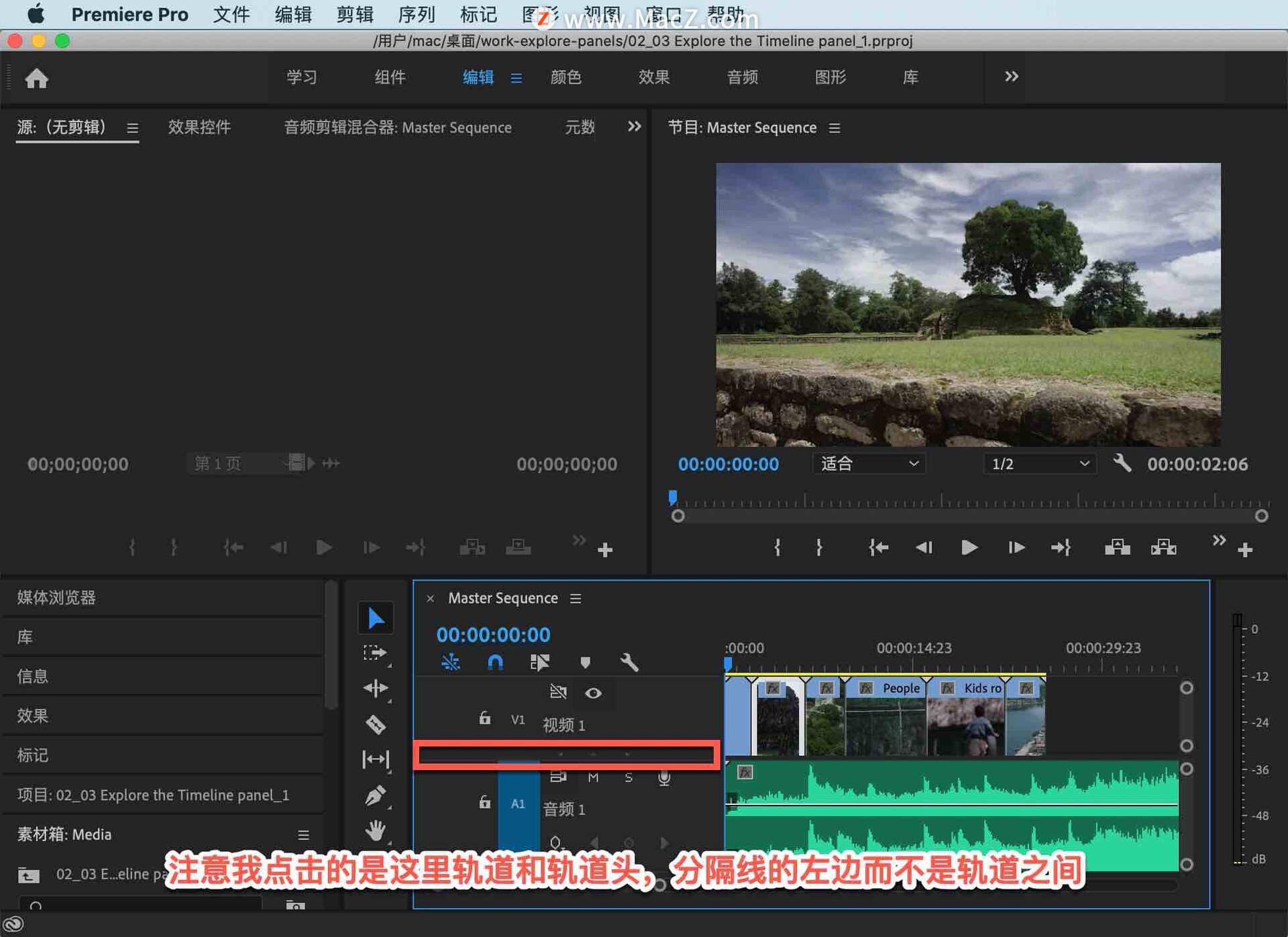This screenshot has height=937, width=1288.
Task: Open Source monitor button editor plus
Action: [x=605, y=550]
